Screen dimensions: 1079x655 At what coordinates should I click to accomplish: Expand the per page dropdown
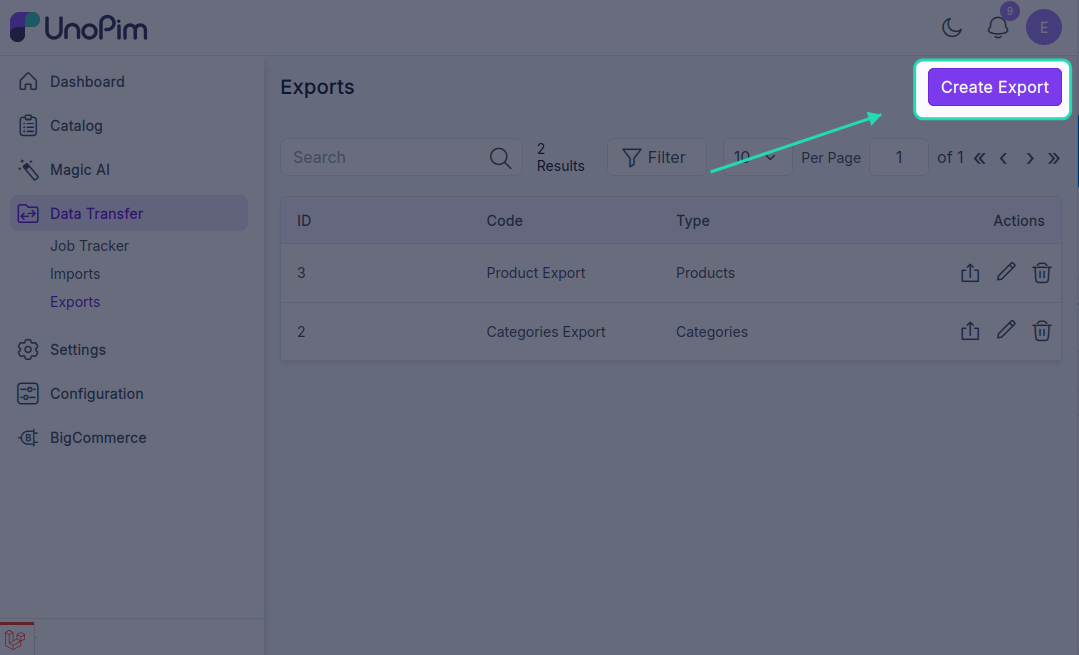pyautogui.click(x=758, y=158)
